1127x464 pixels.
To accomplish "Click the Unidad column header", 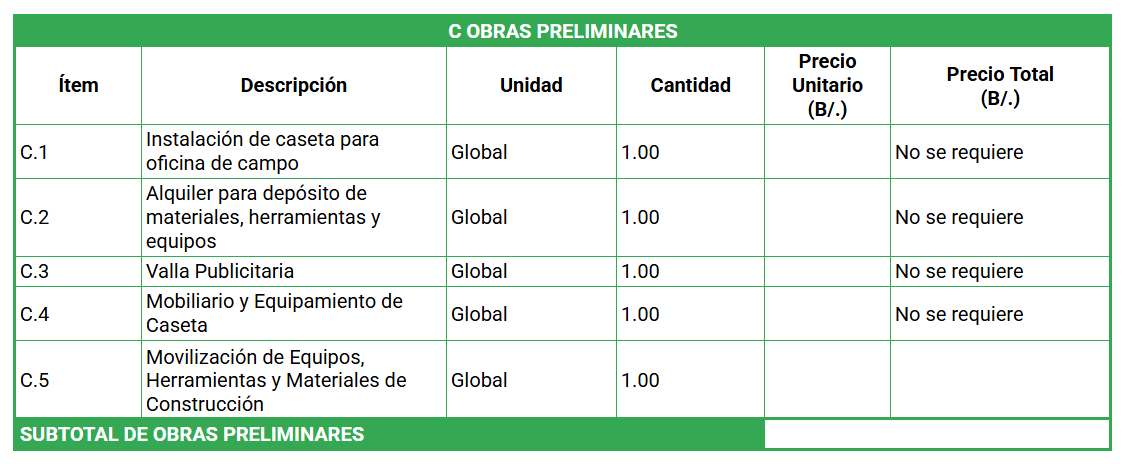I will [531, 85].
